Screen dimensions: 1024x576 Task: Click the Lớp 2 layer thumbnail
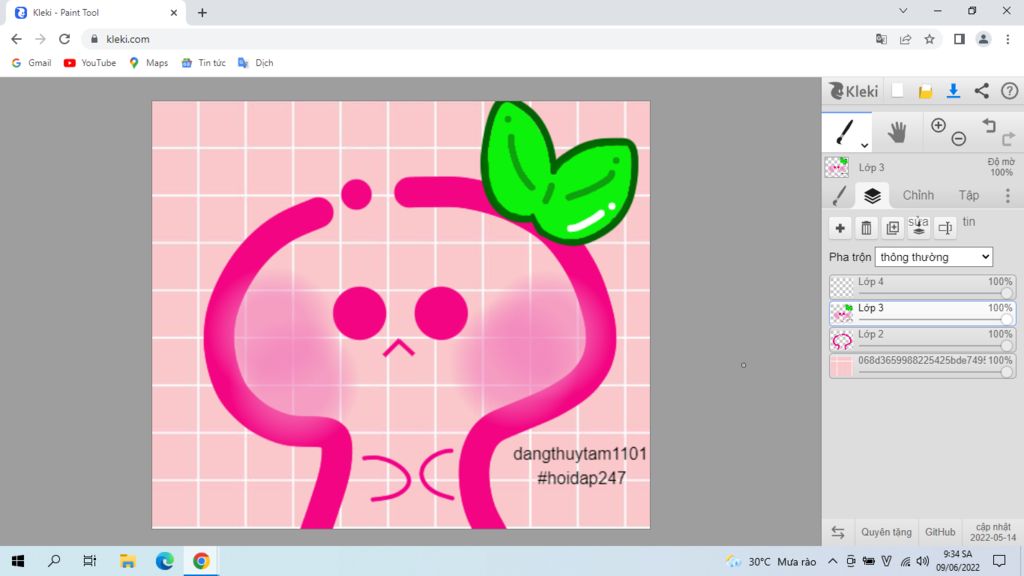click(841, 339)
